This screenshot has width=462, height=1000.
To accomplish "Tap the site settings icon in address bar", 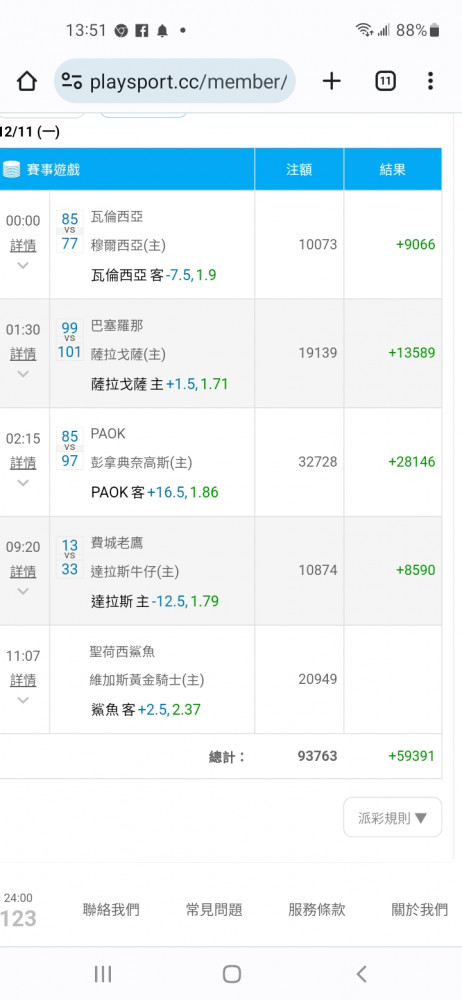I will point(71,81).
